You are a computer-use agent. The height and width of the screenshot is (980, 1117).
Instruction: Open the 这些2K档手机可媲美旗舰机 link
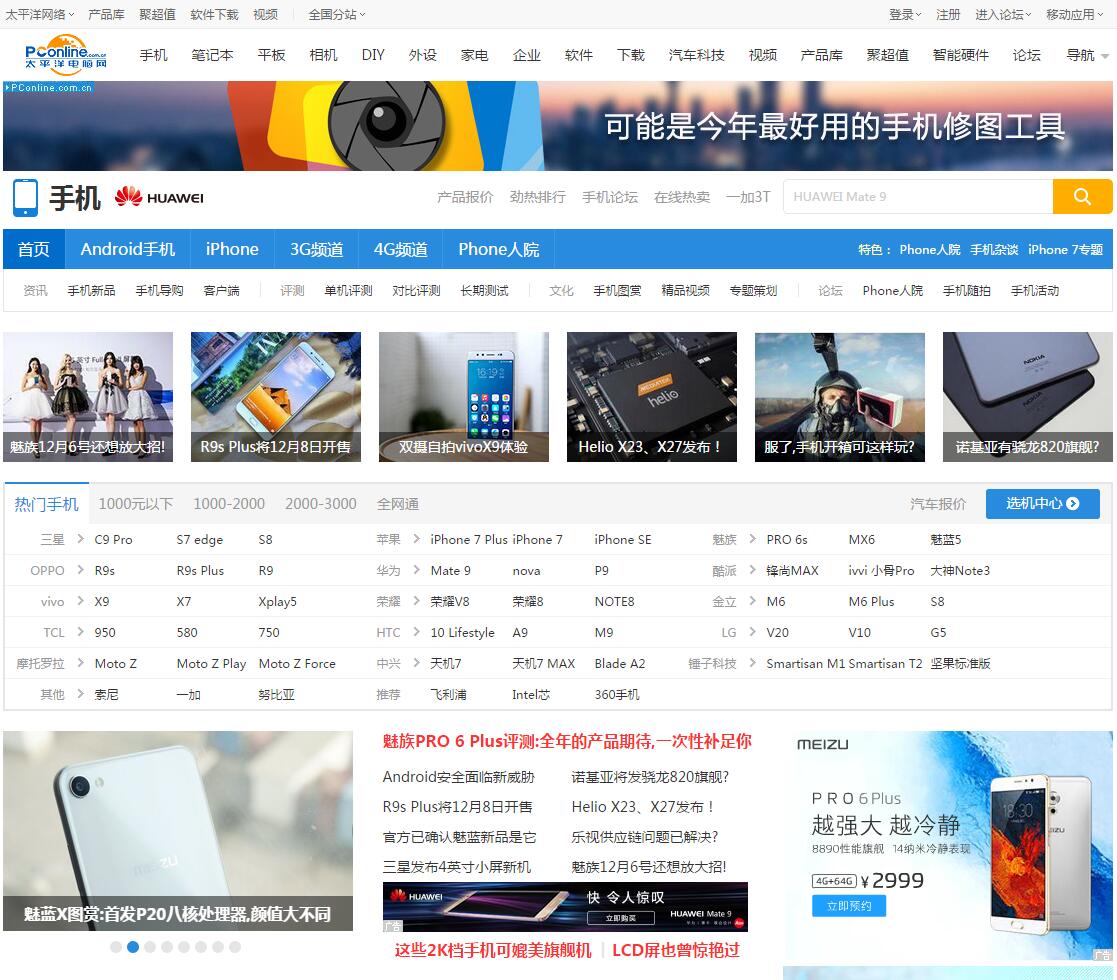click(493, 950)
